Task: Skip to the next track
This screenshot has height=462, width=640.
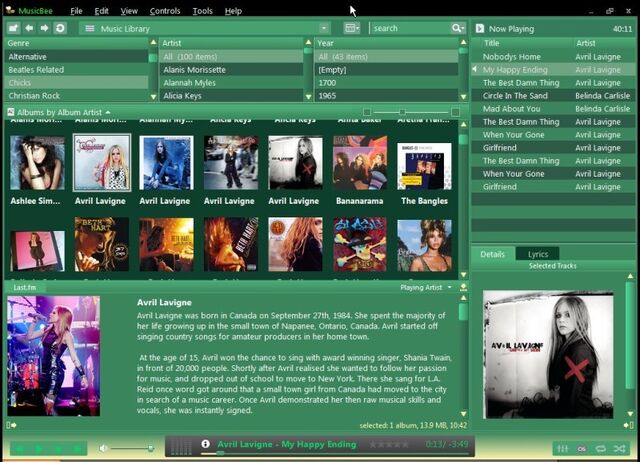Action: 78,449
